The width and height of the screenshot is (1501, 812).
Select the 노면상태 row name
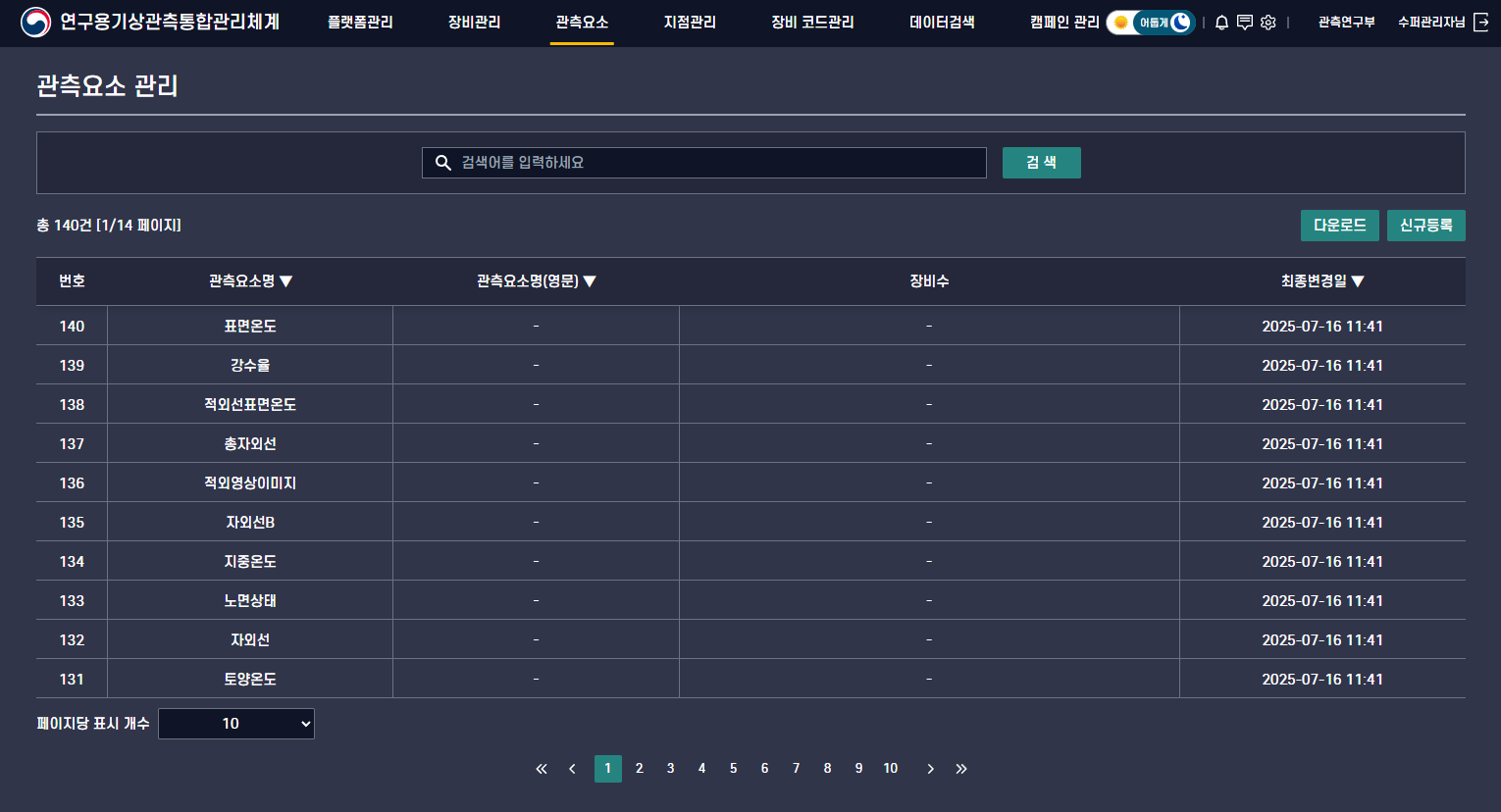250,600
